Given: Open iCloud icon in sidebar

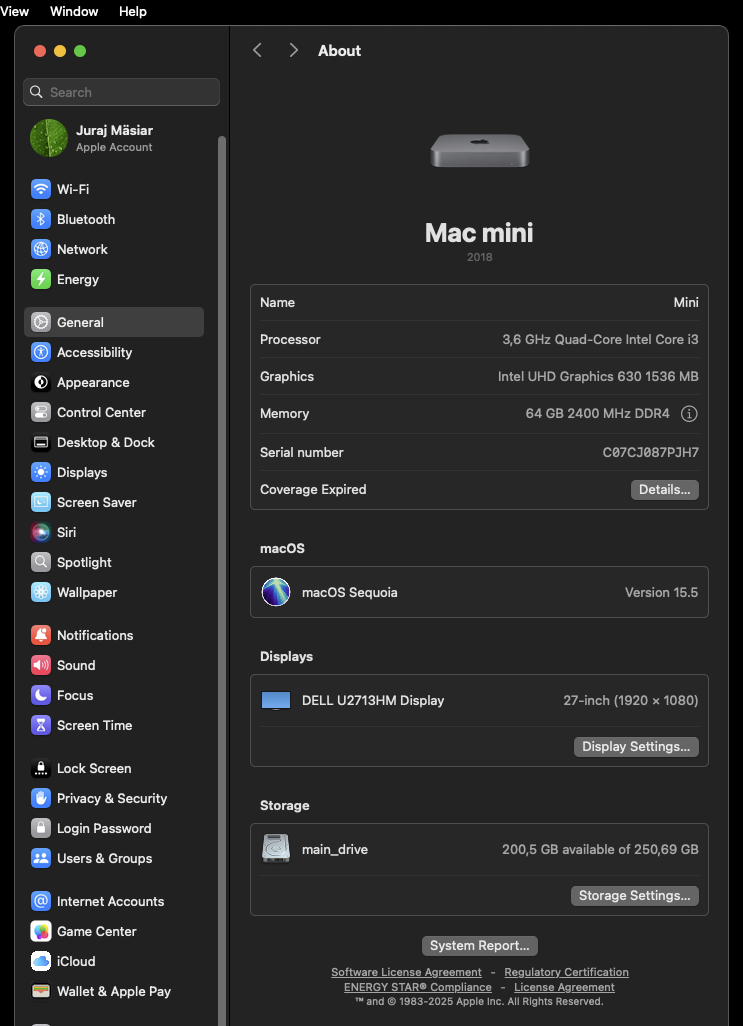Looking at the screenshot, I should click(41, 961).
